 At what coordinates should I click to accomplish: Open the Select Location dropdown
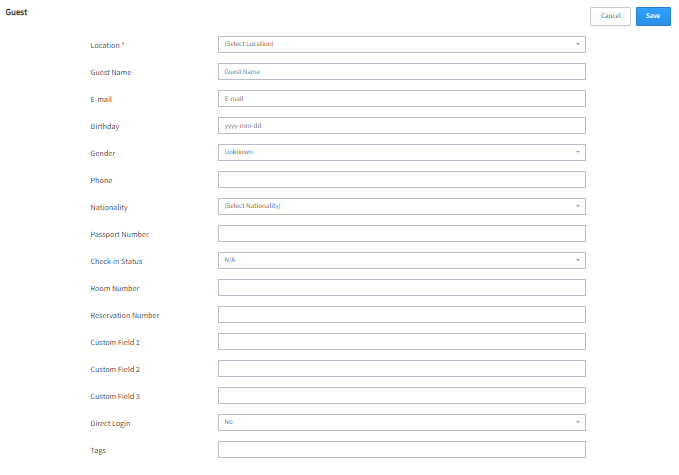coord(402,45)
